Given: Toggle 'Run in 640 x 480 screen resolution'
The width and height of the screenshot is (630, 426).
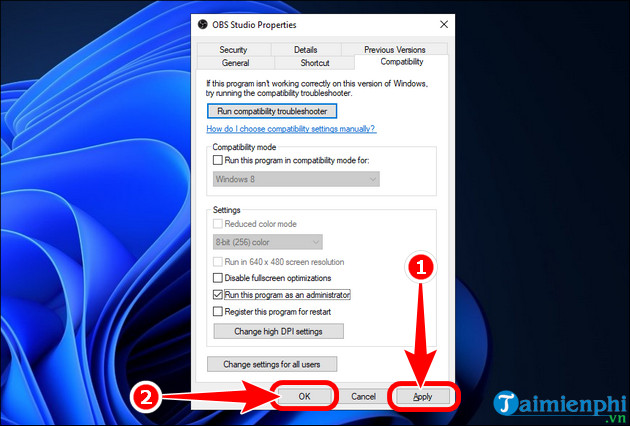Looking at the screenshot, I should coord(217,262).
